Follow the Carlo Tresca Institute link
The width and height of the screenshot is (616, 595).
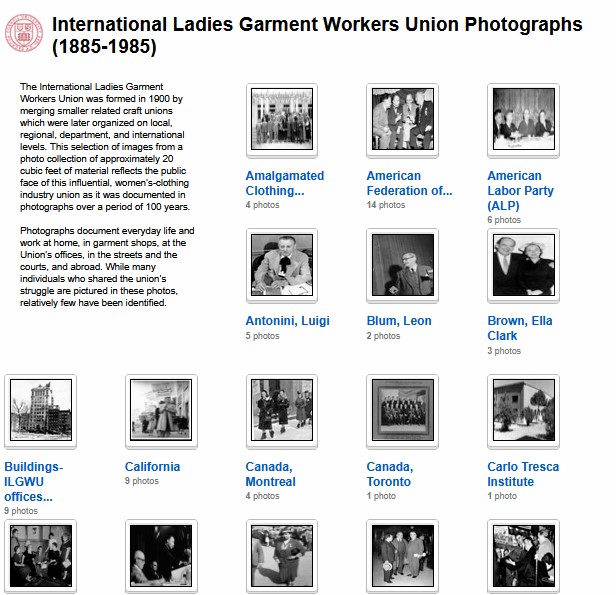pyautogui.click(x=523, y=474)
